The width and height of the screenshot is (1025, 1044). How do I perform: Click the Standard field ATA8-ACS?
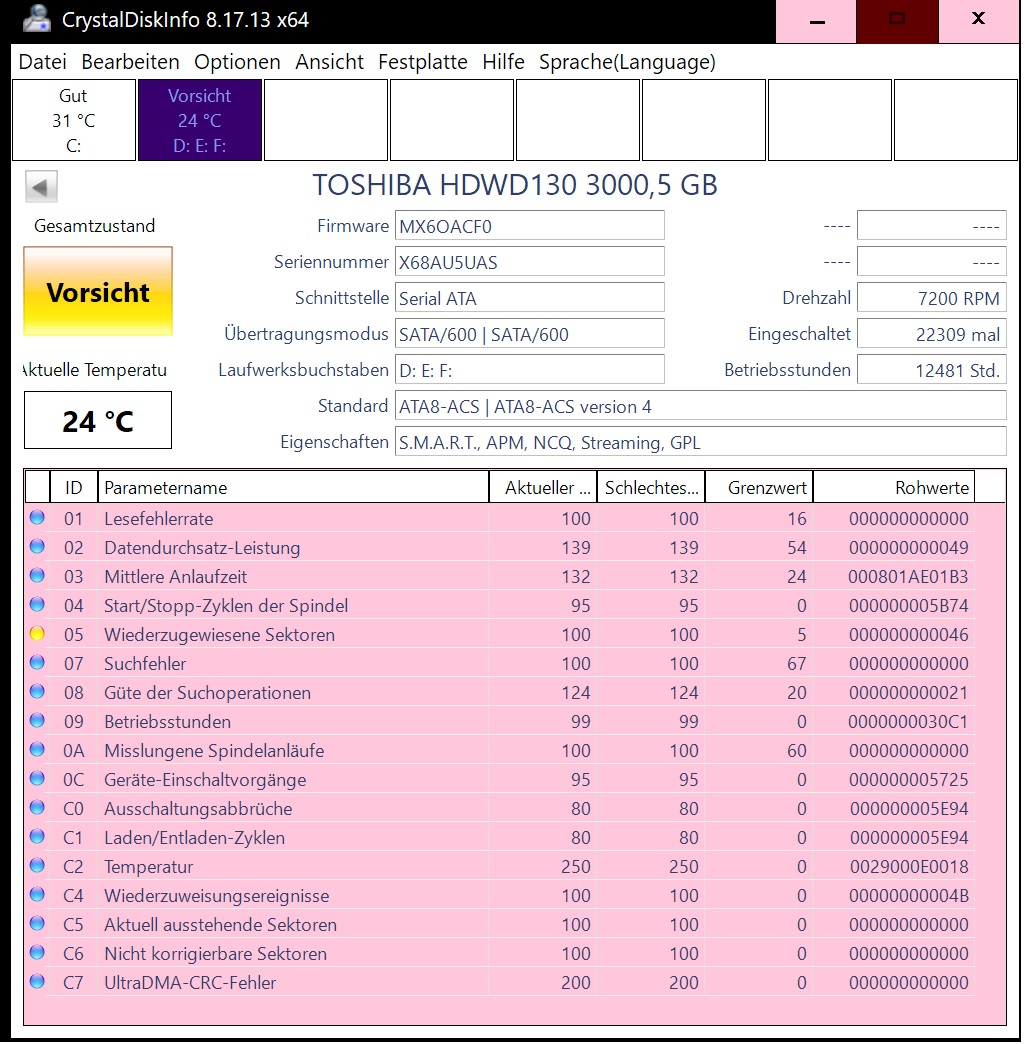[x=701, y=405]
